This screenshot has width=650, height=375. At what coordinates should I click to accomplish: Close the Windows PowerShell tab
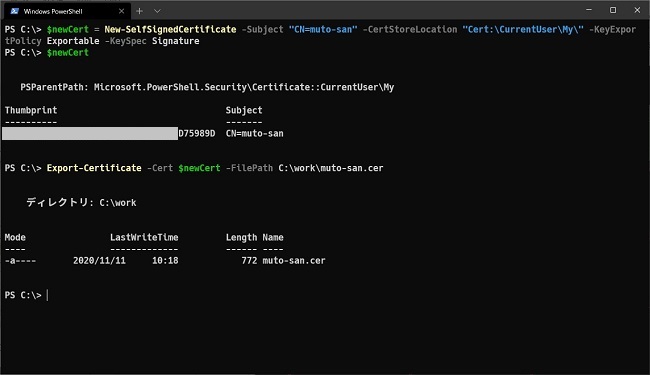(x=121, y=11)
